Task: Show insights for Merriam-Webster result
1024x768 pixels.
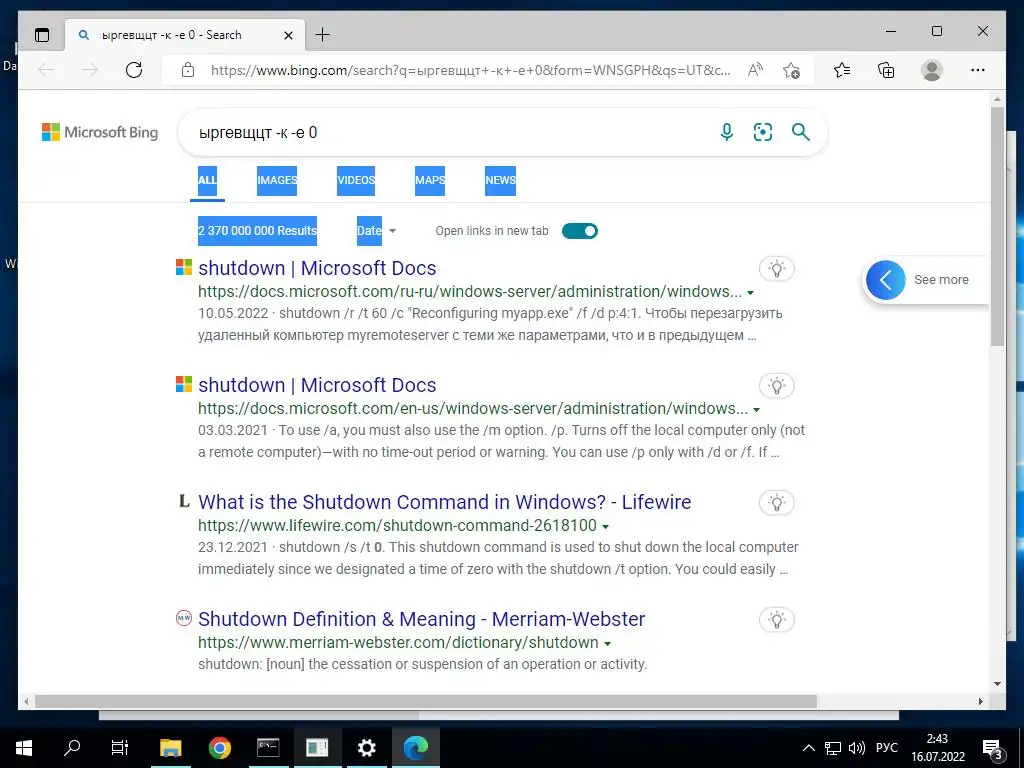Action: 776,619
